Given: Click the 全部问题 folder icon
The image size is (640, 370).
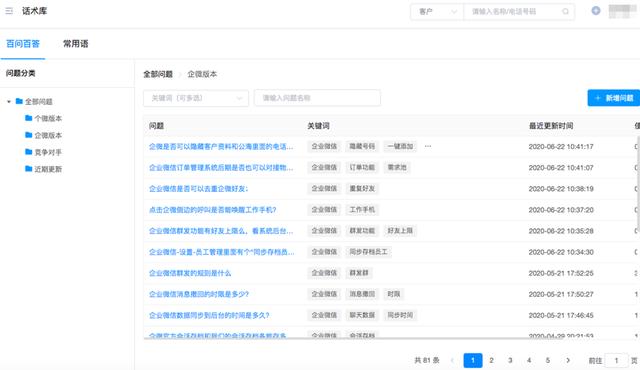Looking at the screenshot, I should tap(19, 101).
